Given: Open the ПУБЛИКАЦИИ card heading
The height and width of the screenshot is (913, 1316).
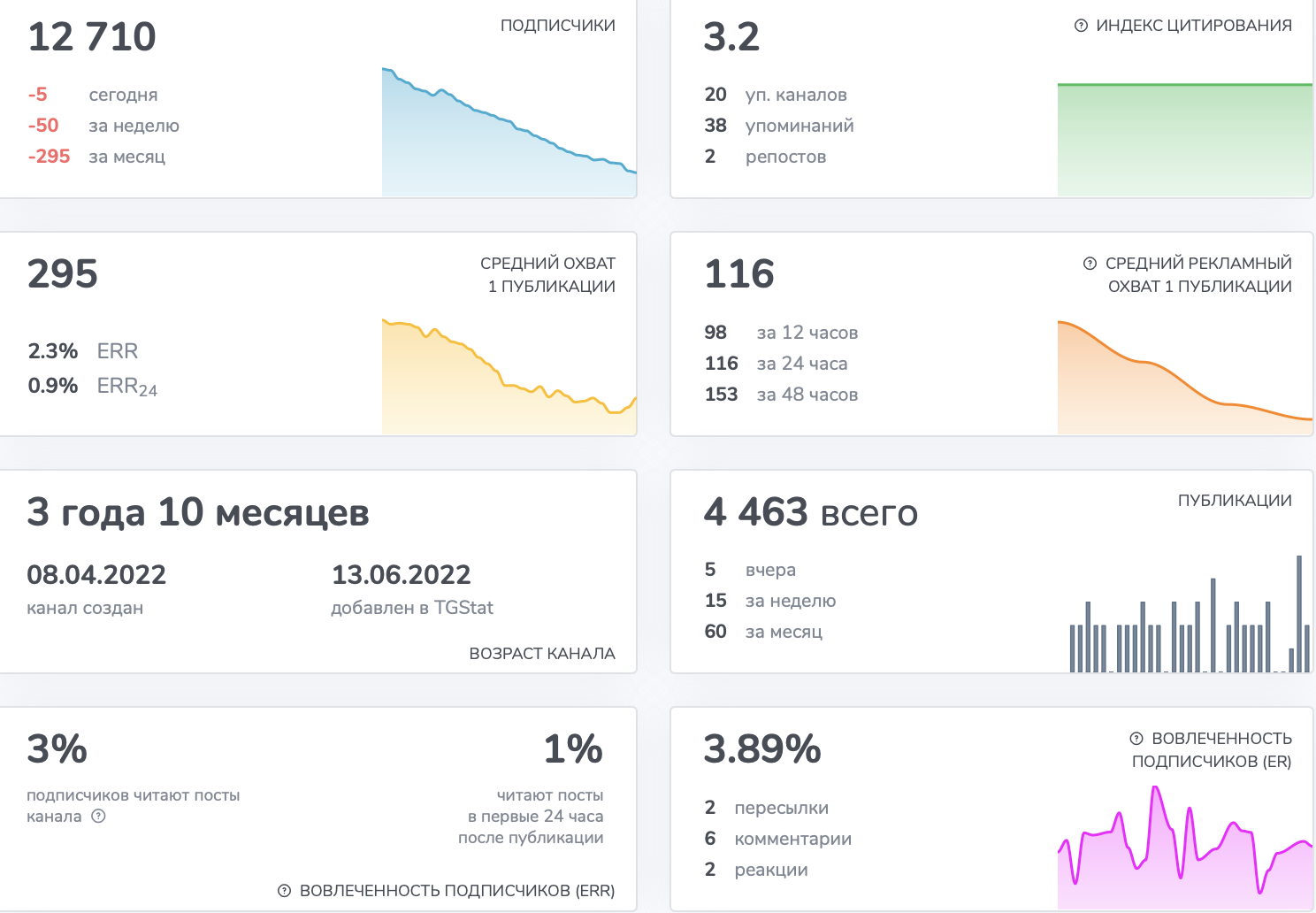Looking at the screenshot, I should coord(1235,501).
